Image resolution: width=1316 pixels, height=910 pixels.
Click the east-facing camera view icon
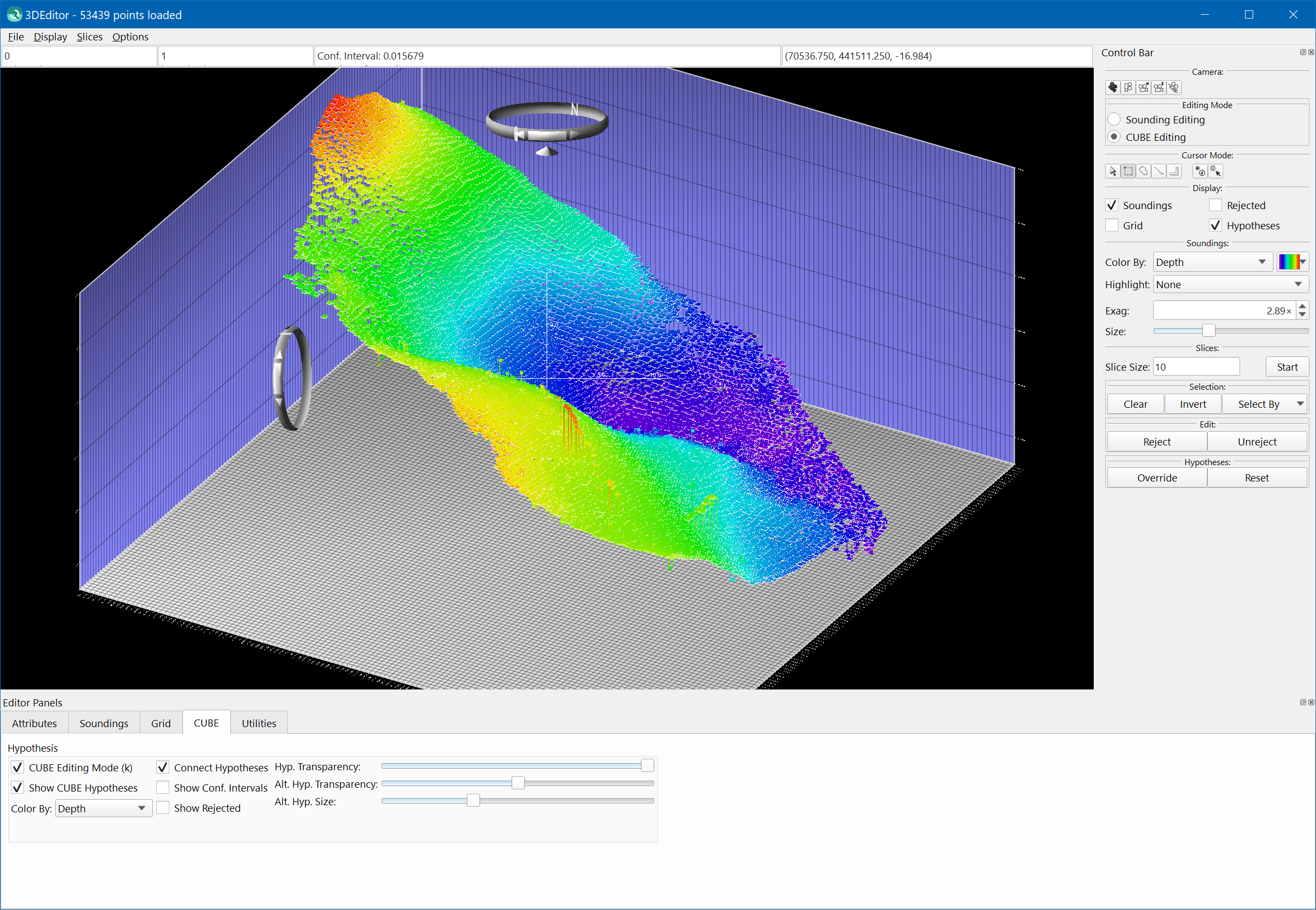coord(1159,87)
